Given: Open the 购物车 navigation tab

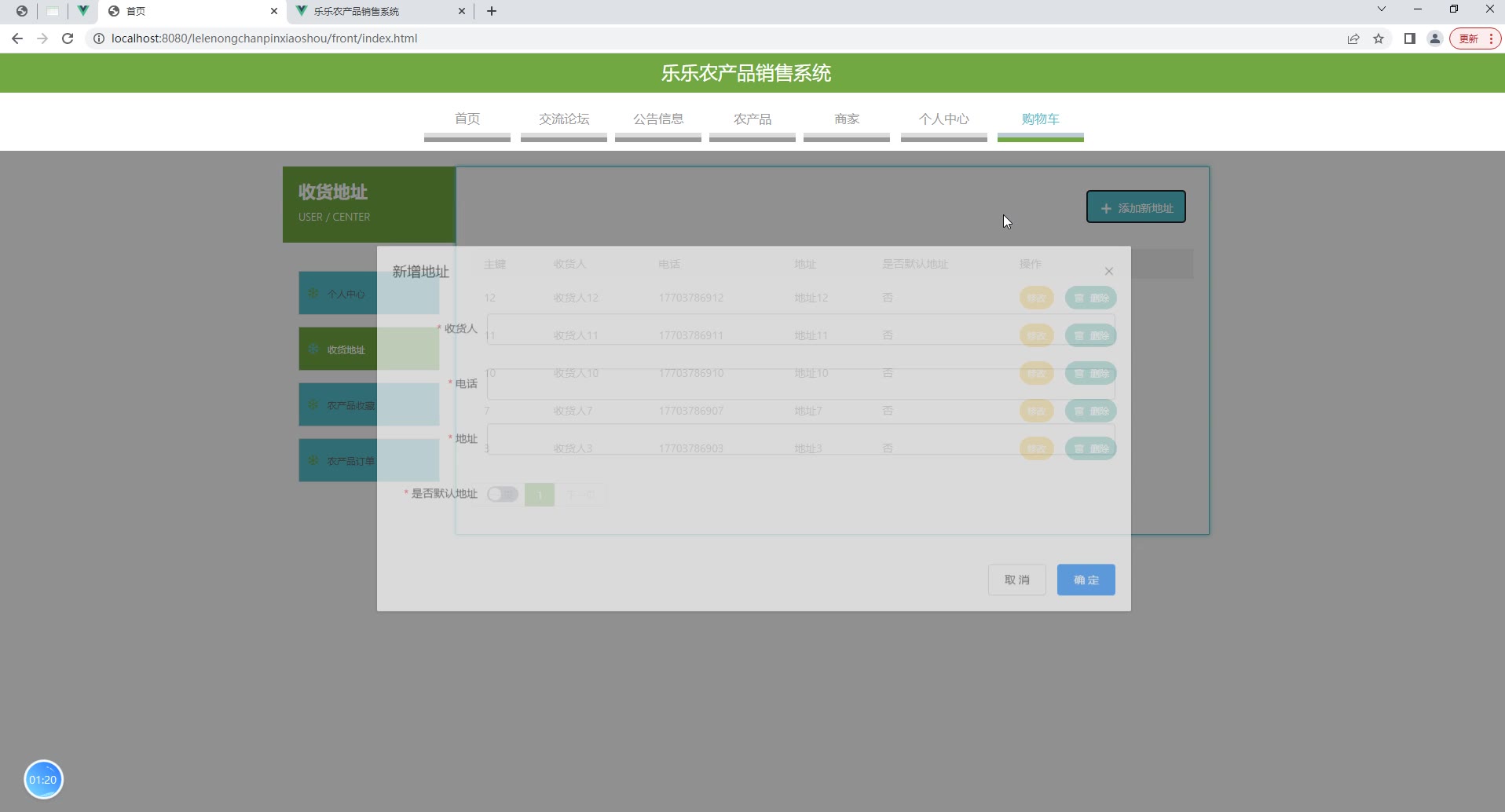Looking at the screenshot, I should pyautogui.click(x=1041, y=119).
